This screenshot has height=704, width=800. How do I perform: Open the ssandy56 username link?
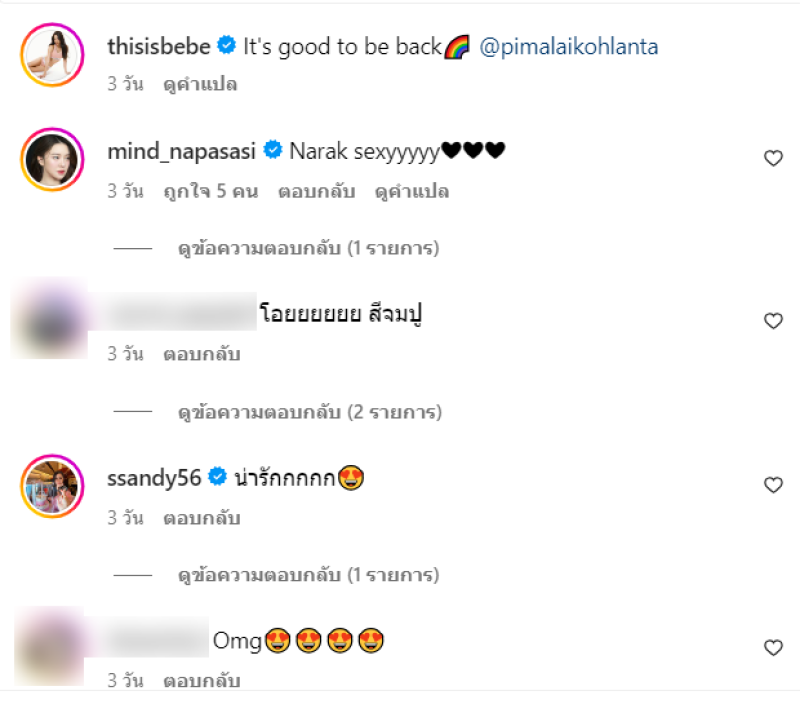click(154, 478)
